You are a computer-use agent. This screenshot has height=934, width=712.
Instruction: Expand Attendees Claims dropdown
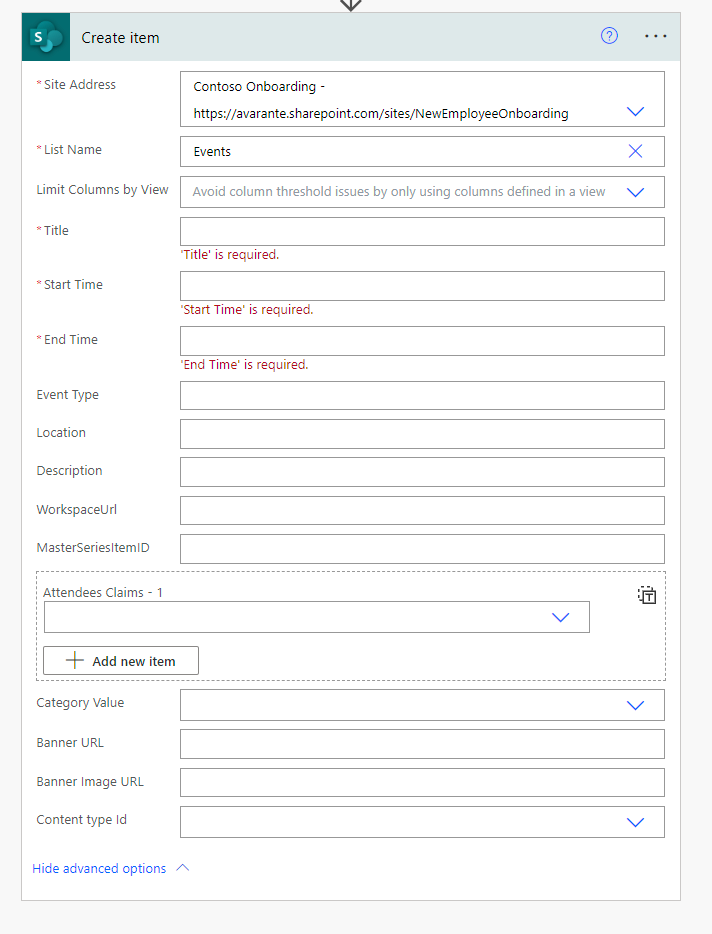pos(560,617)
